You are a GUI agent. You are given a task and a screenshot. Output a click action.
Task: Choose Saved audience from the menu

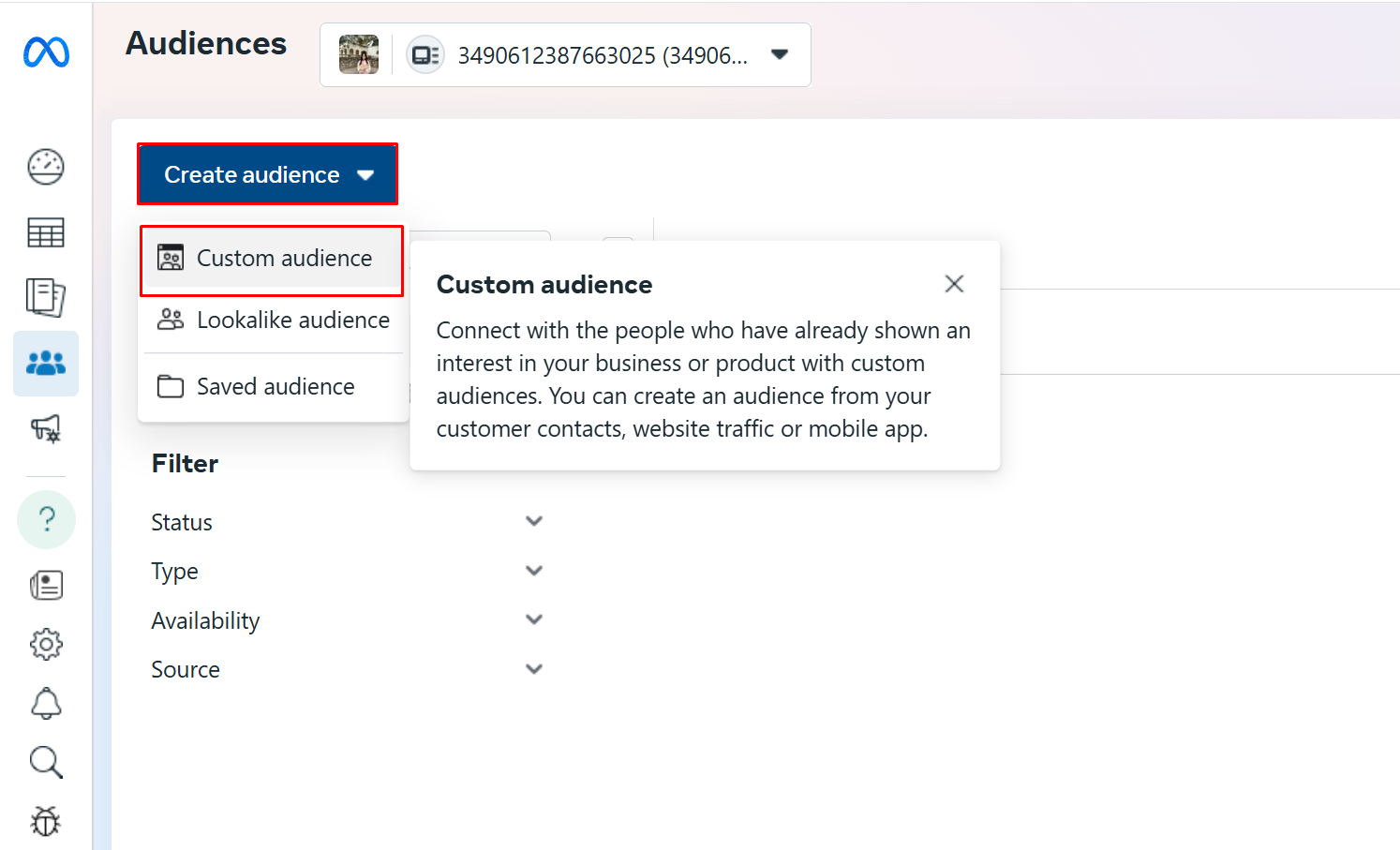coord(273,386)
